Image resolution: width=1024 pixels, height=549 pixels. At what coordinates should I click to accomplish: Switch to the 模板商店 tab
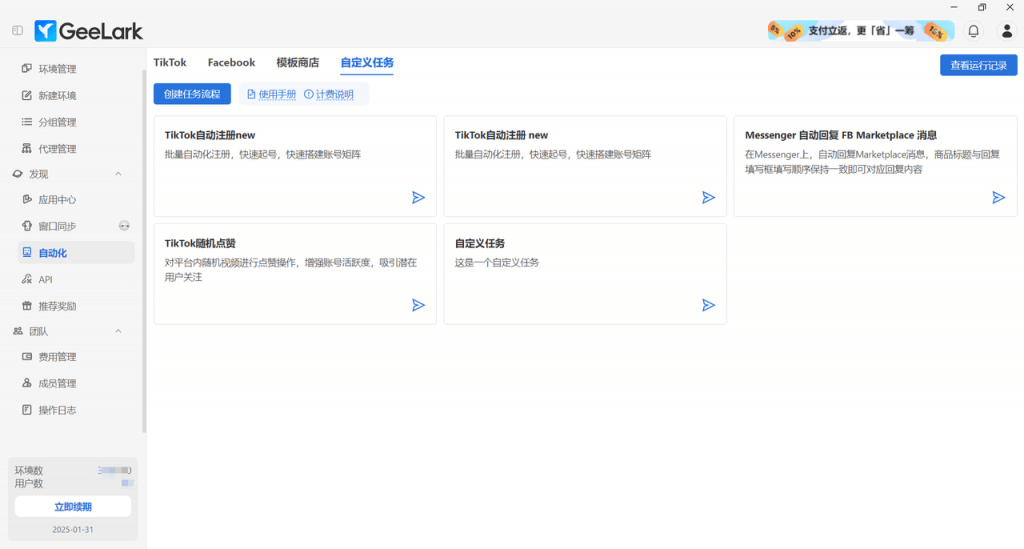tap(297, 63)
